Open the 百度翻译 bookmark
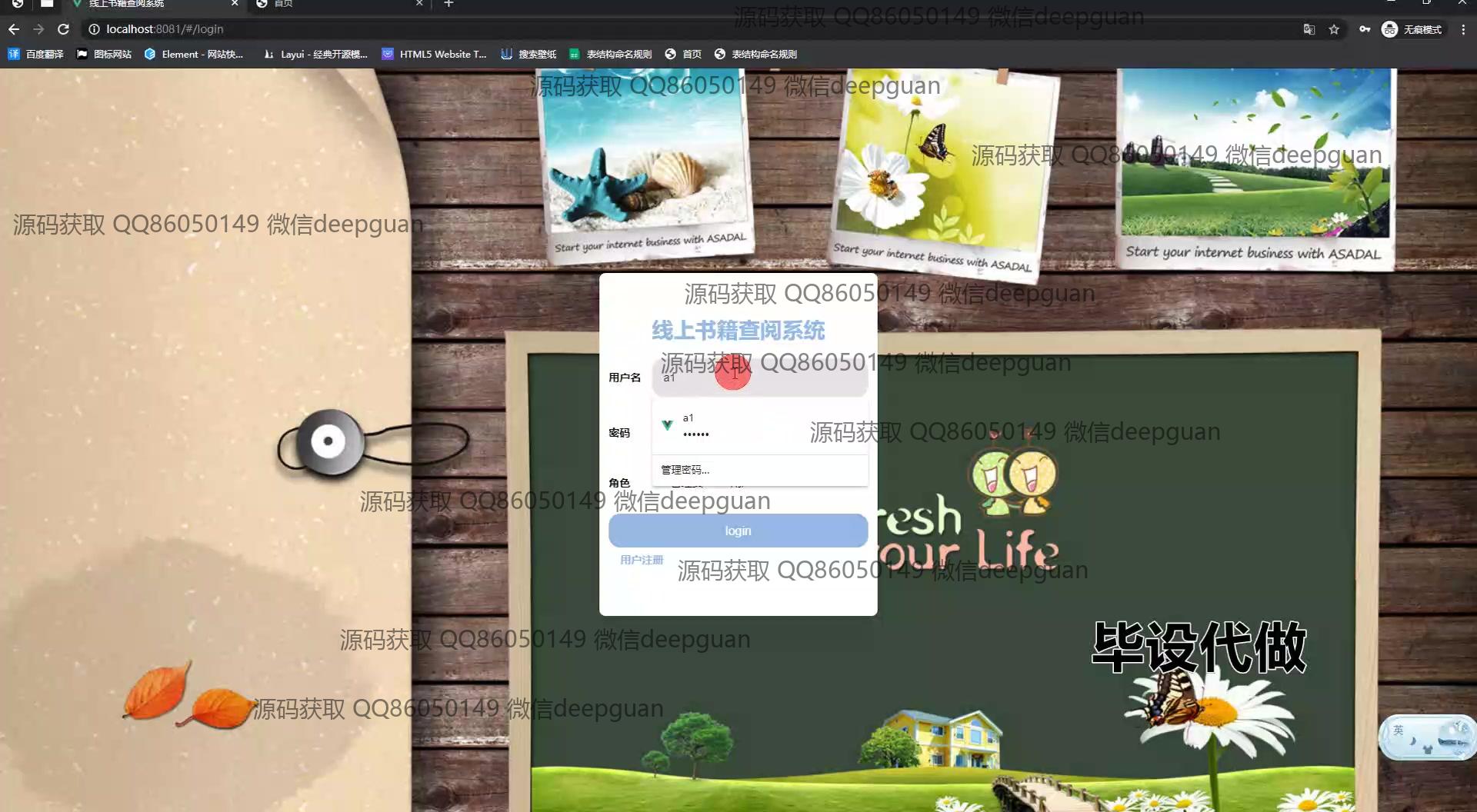Screen dimensions: 1477x812 36,54
